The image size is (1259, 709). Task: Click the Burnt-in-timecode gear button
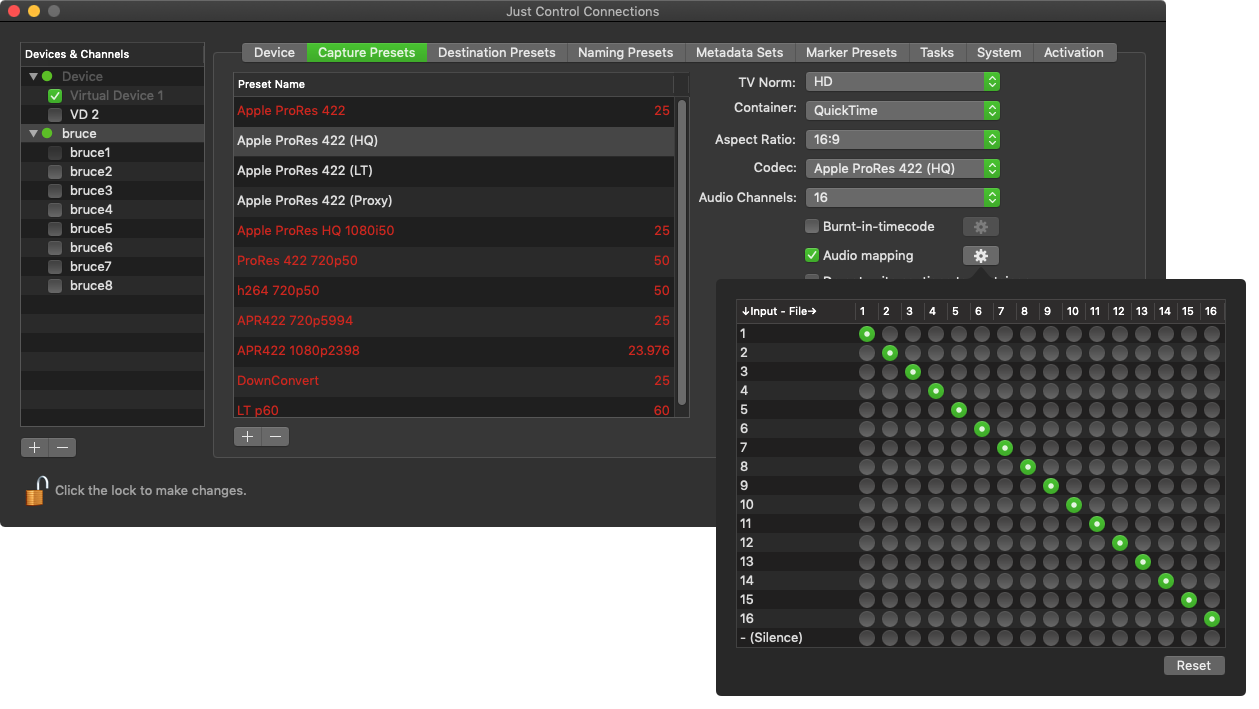point(980,226)
